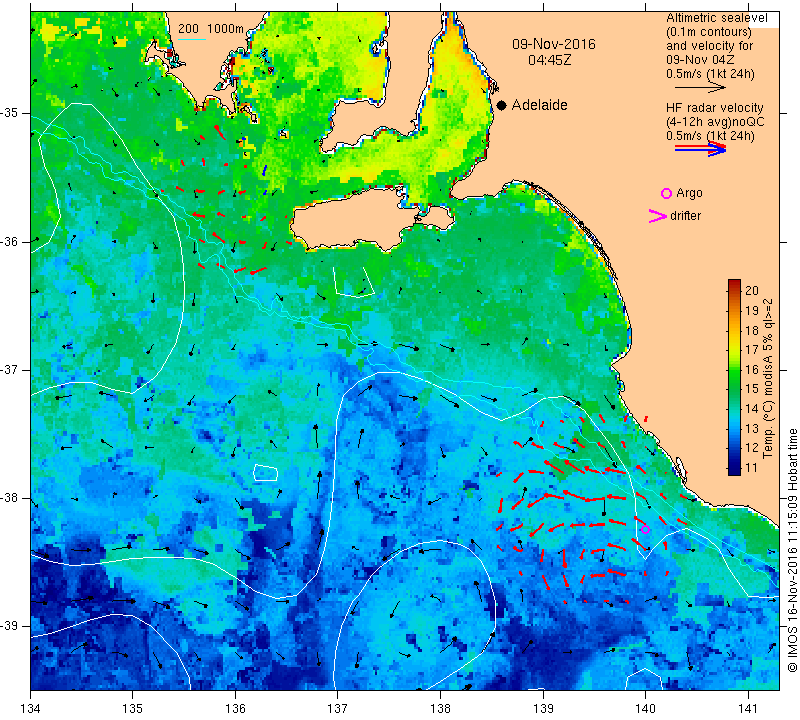The height and width of the screenshot is (720, 800).
Task: Click the temperature colorbar near 11
Action: pyautogui.click(x=734, y=470)
